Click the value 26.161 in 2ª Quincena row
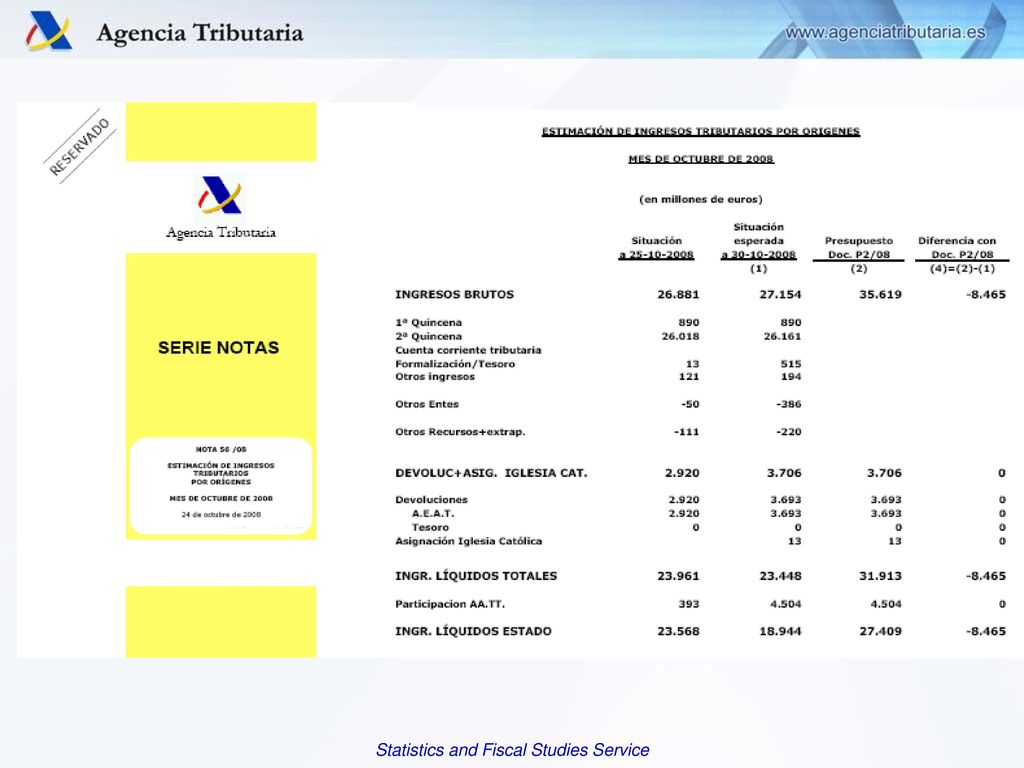1024x768 pixels. coord(782,336)
